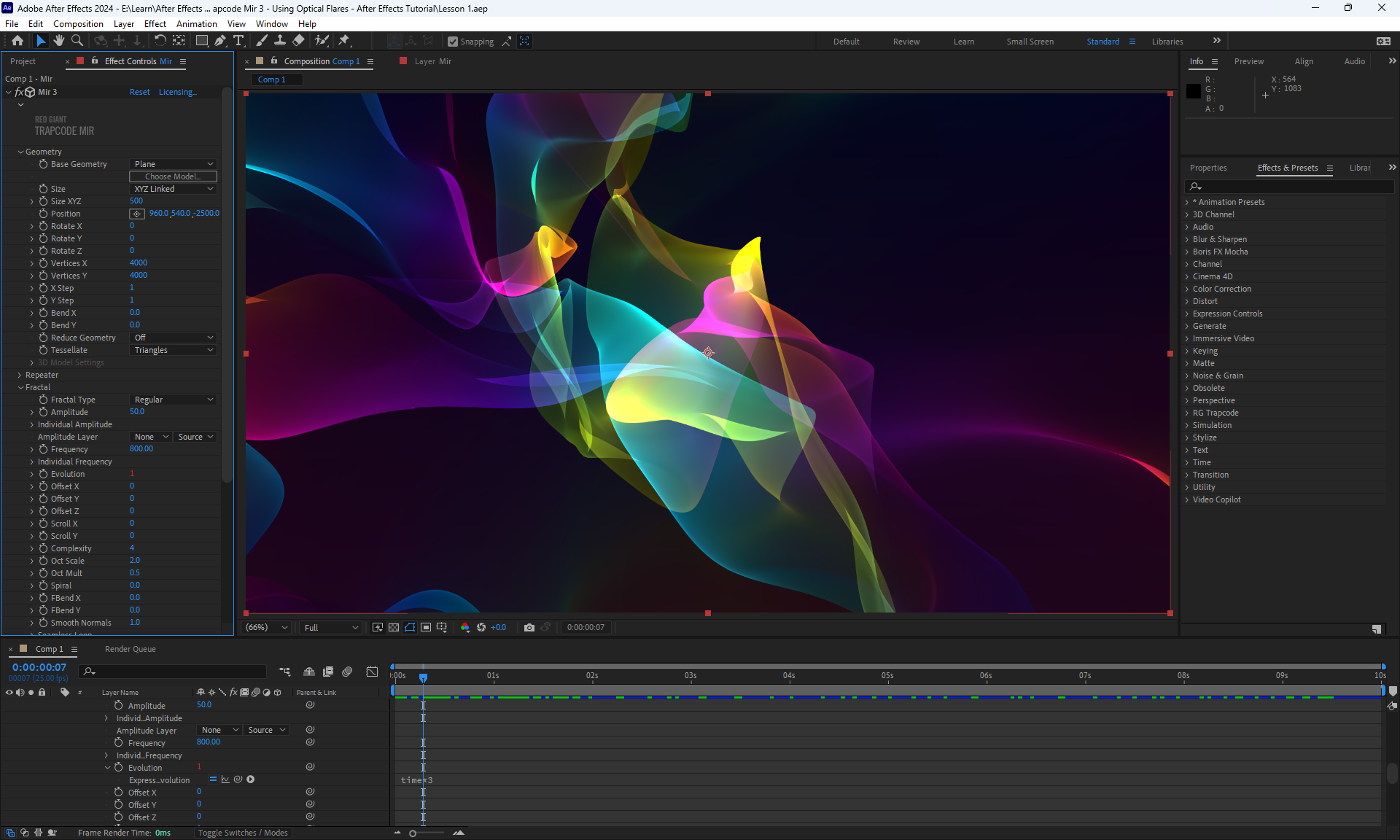Take a snapshot with camera icon
Image resolution: width=1400 pixels, height=840 pixels.
529,627
